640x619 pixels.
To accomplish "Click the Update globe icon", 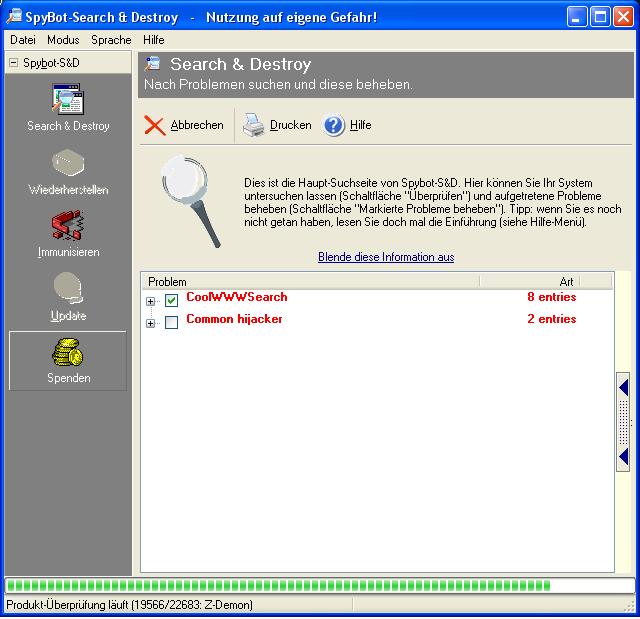I will pos(67,289).
